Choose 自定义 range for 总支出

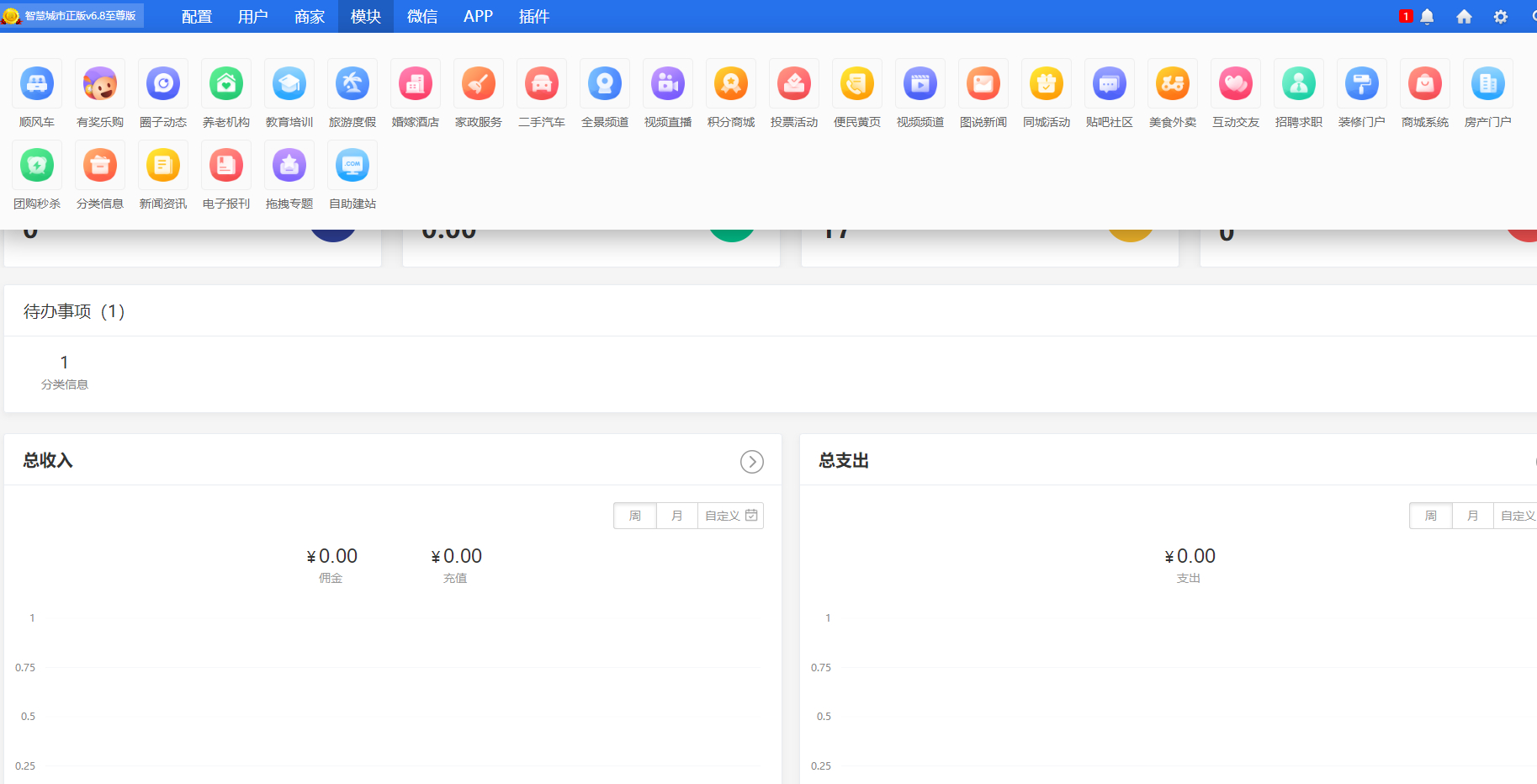tap(1517, 516)
